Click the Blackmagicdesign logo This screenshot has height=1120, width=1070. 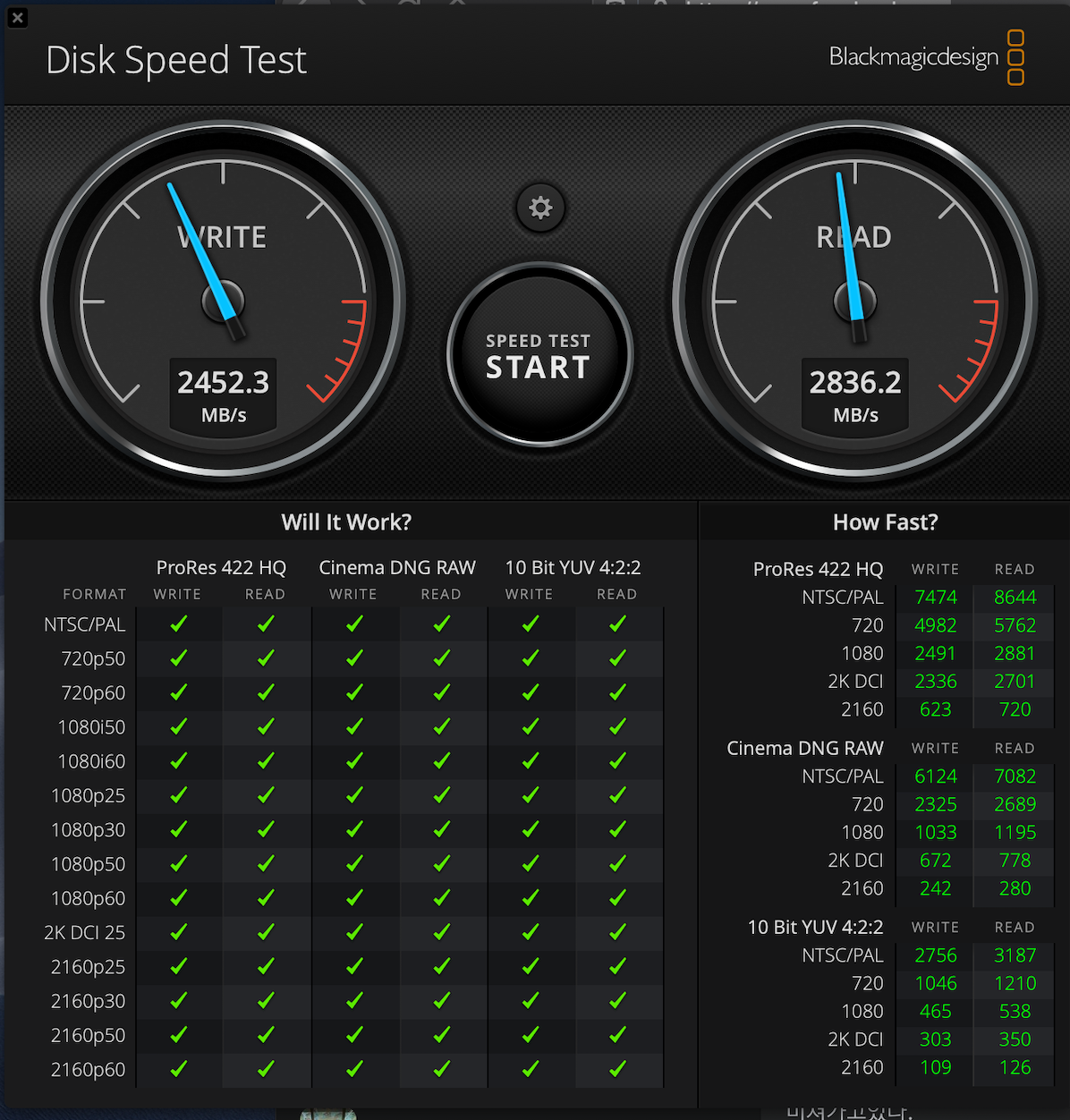(x=927, y=57)
